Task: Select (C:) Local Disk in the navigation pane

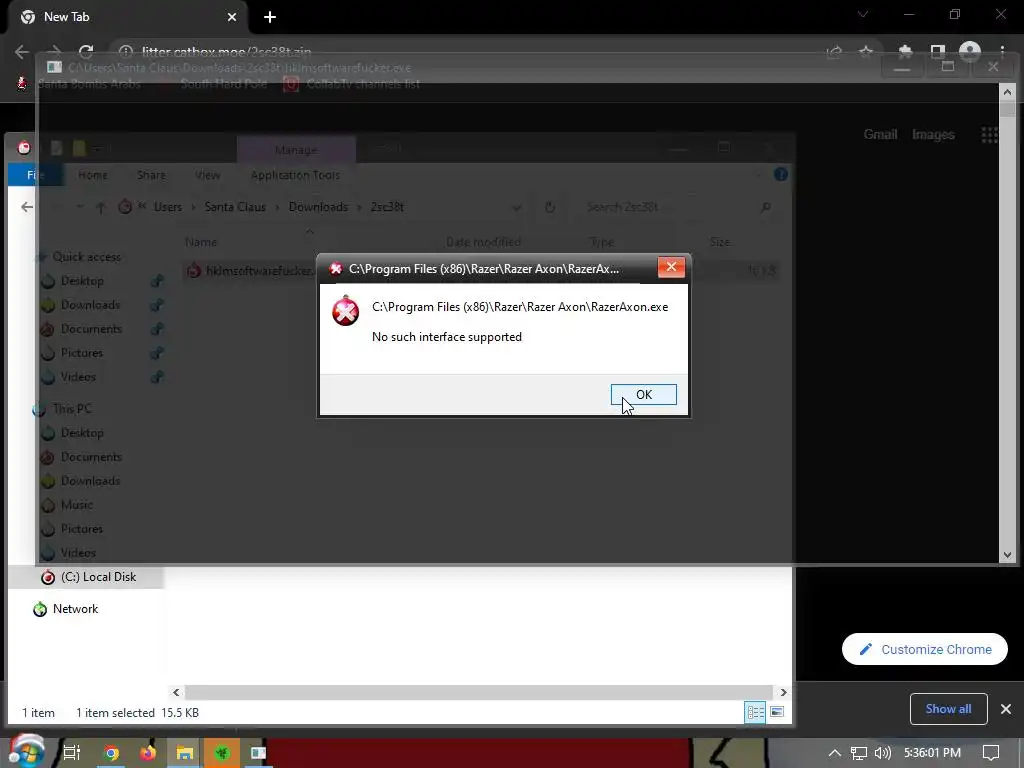Action: (98, 577)
